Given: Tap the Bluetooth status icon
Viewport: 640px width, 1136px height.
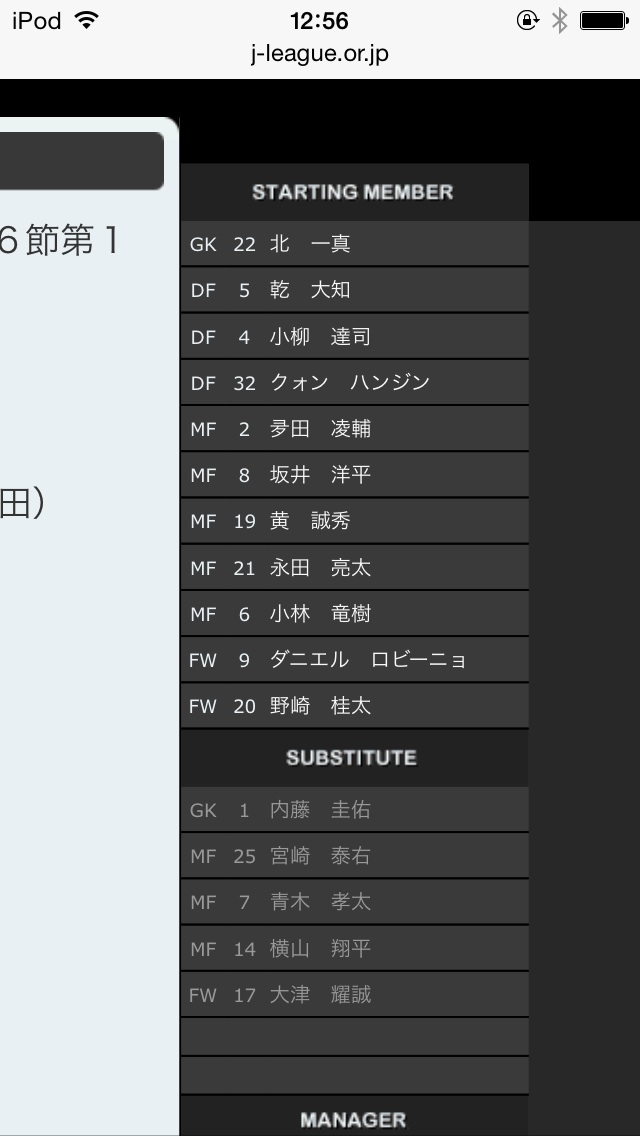Looking at the screenshot, I should [560, 20].
